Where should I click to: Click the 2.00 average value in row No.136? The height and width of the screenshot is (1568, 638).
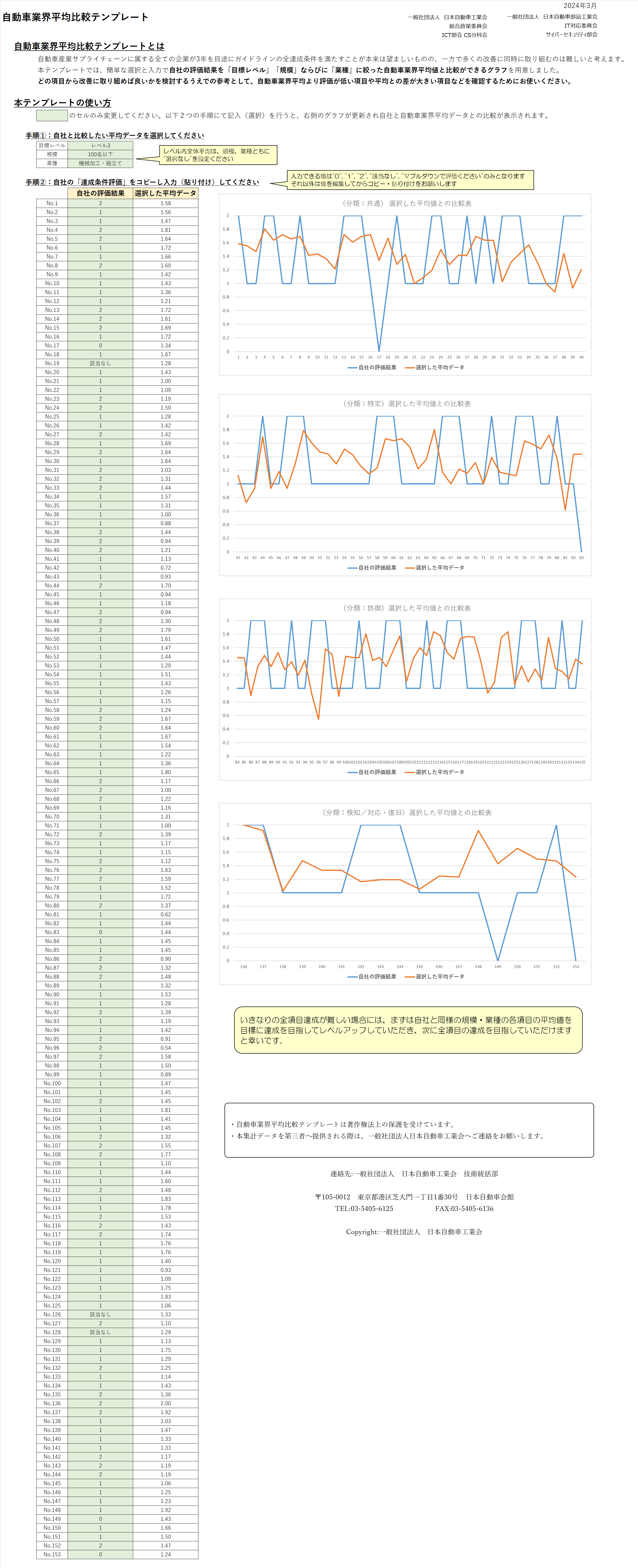click(x=165, y=1404)
